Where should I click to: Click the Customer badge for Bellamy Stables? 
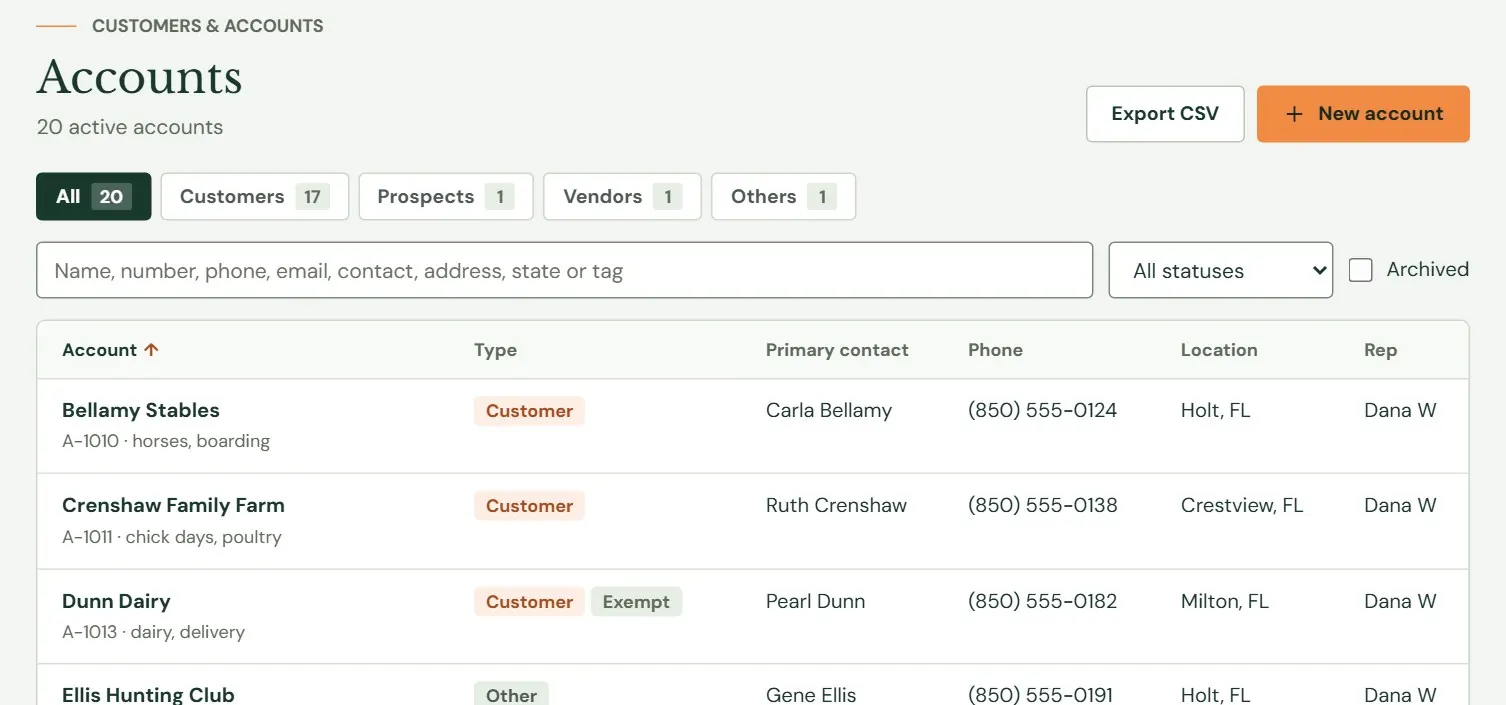pos(529,411)
